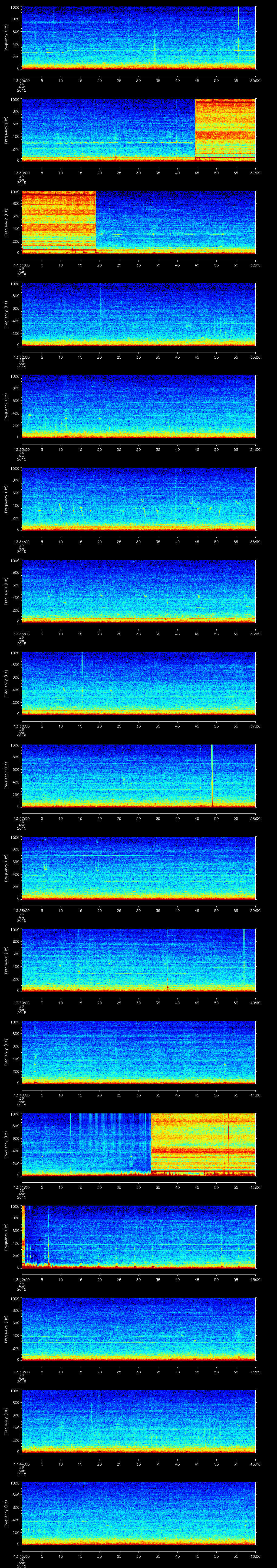Click the '42:00' end time label
Viewport: 277px width, 1568px height.
255,1187
